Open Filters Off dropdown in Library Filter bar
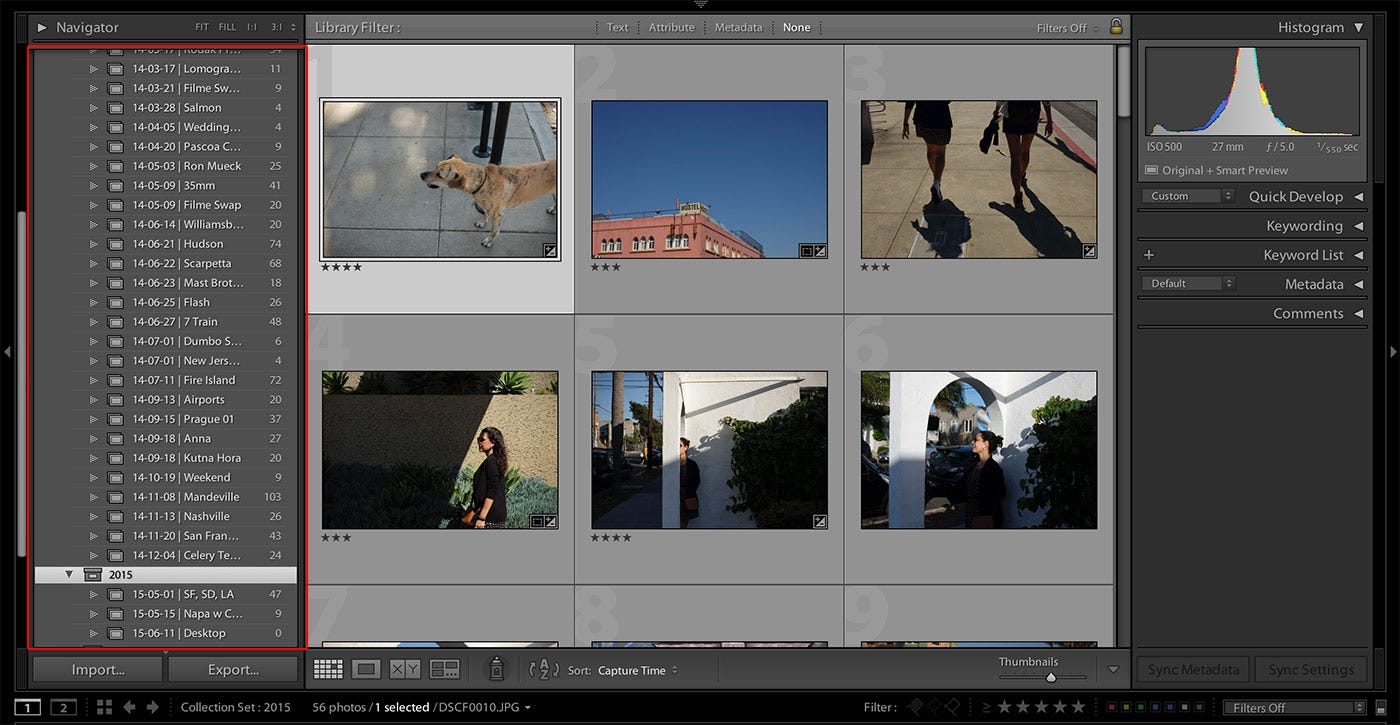Image resolution: width=1400 pixels, height=725 pixels. (1067, 28)
